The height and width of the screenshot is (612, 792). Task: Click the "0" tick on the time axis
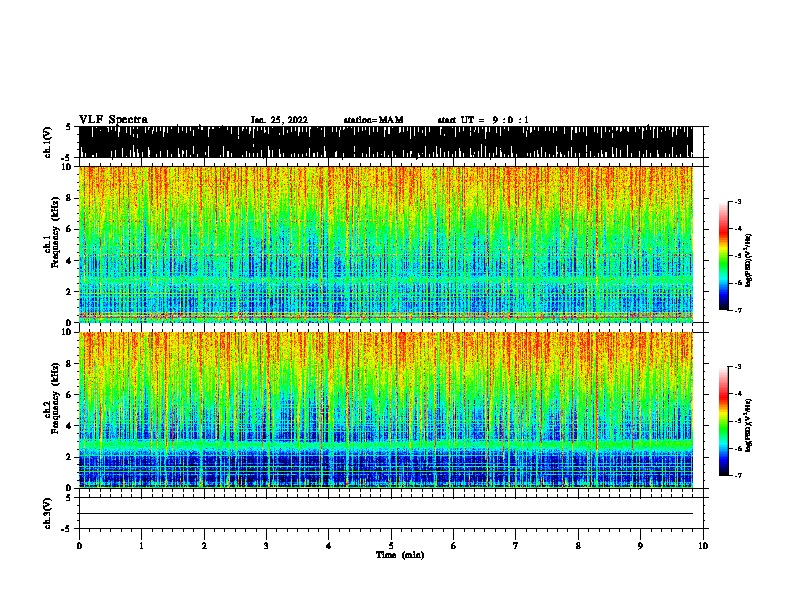tap(79, 546)
